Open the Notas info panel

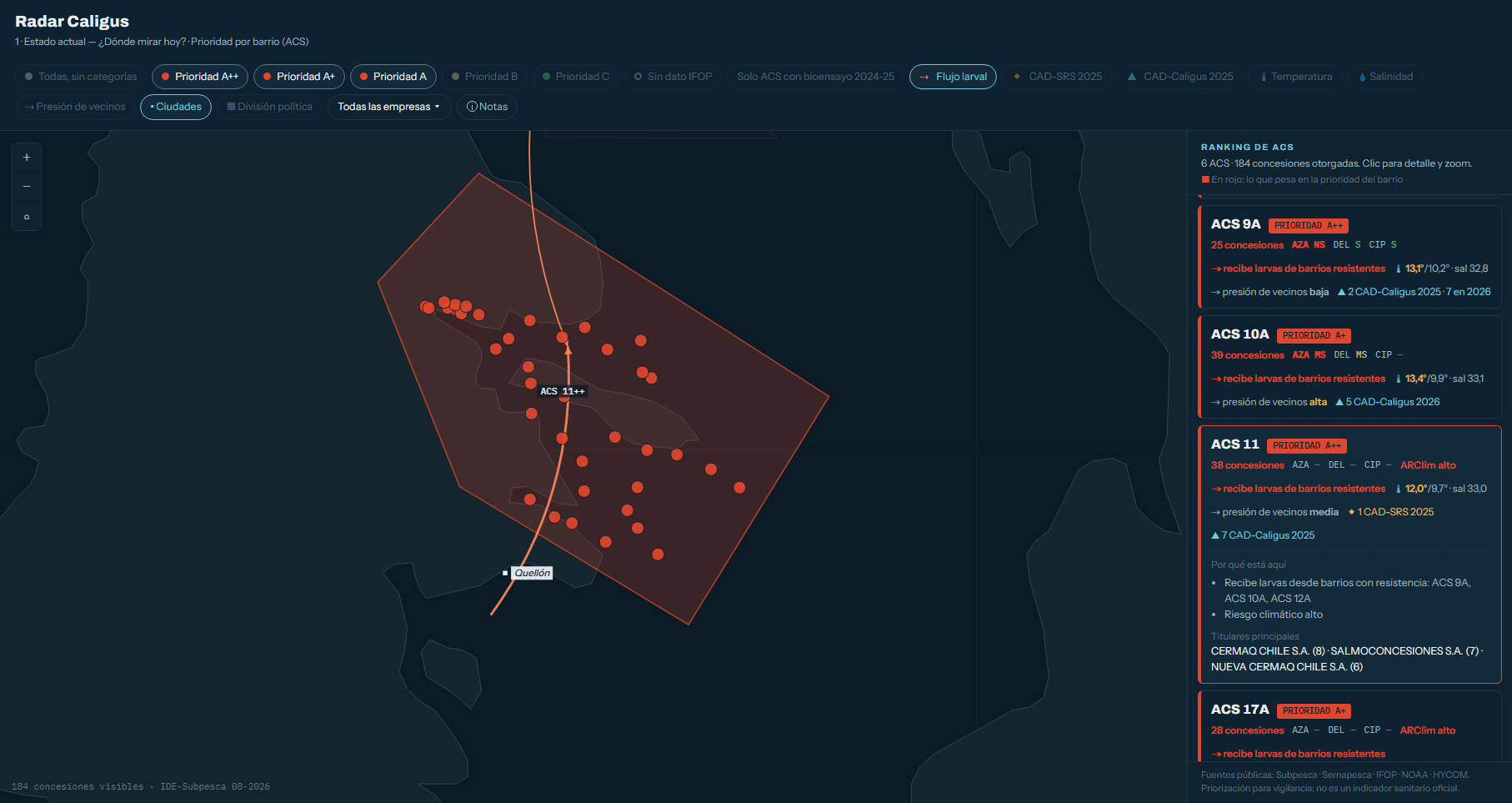[x=487, y=107]
